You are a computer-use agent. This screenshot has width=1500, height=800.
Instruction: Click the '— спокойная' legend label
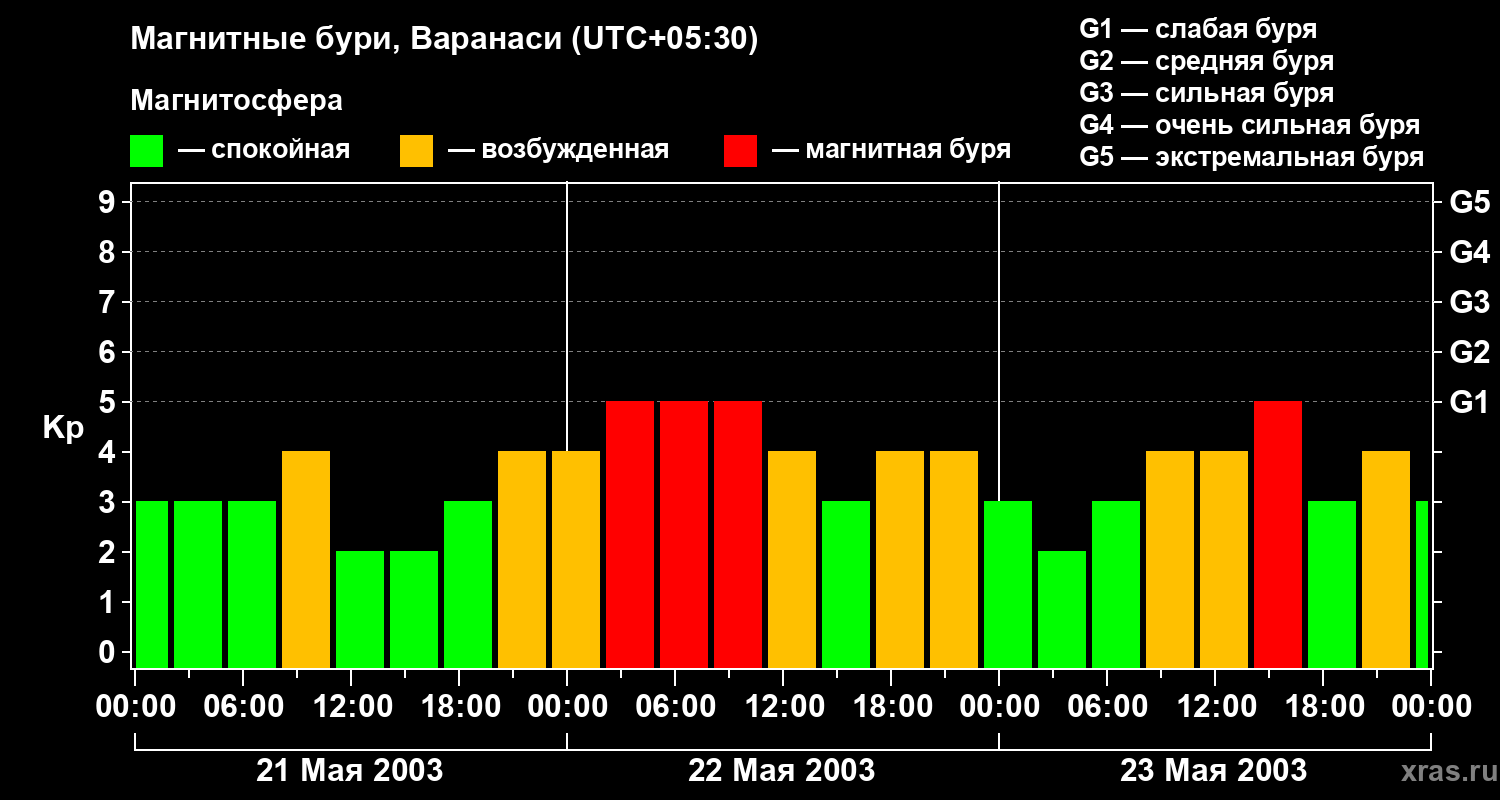point(264,150)
